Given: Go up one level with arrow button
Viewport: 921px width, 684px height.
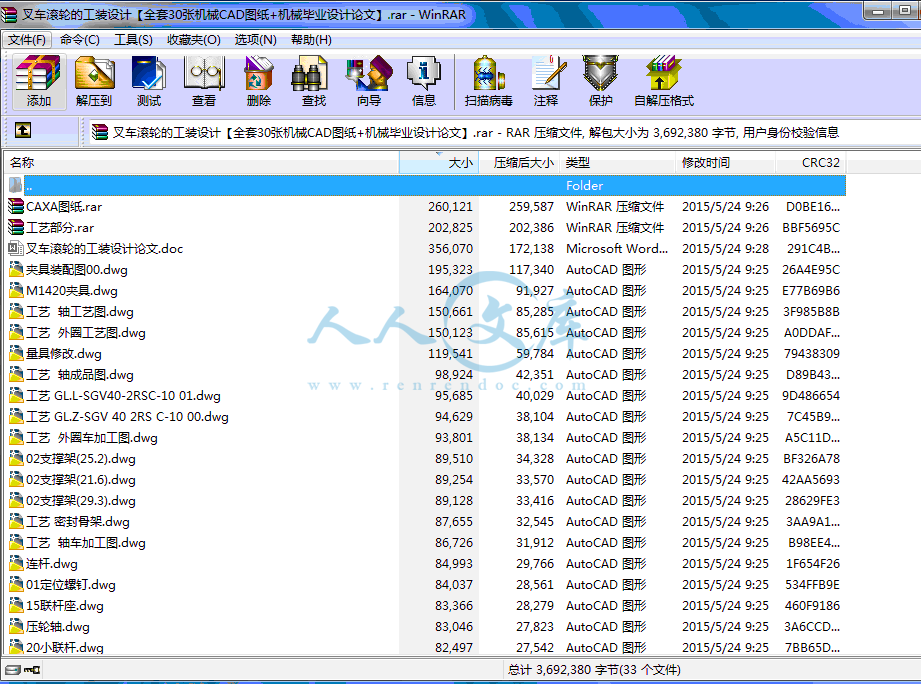Looking at the screenshot, I should [x=23, y=130].
